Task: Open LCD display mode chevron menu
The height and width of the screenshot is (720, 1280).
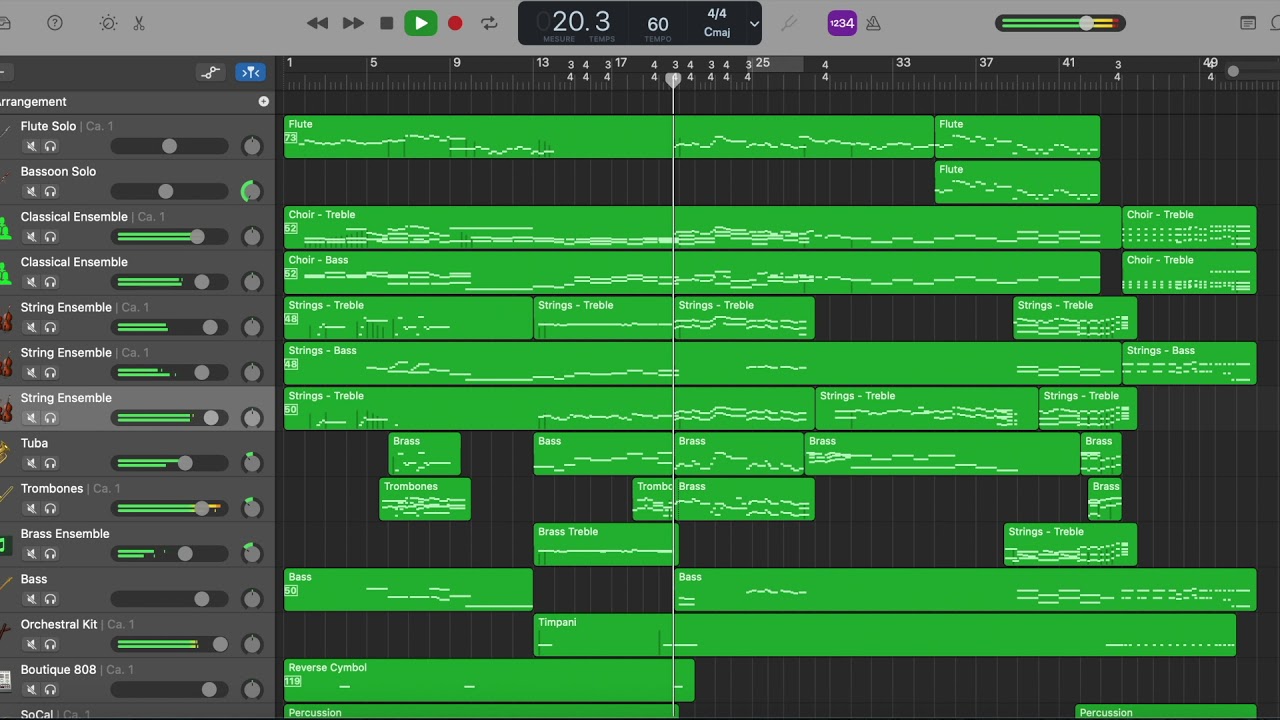Action: coord(754,24)
